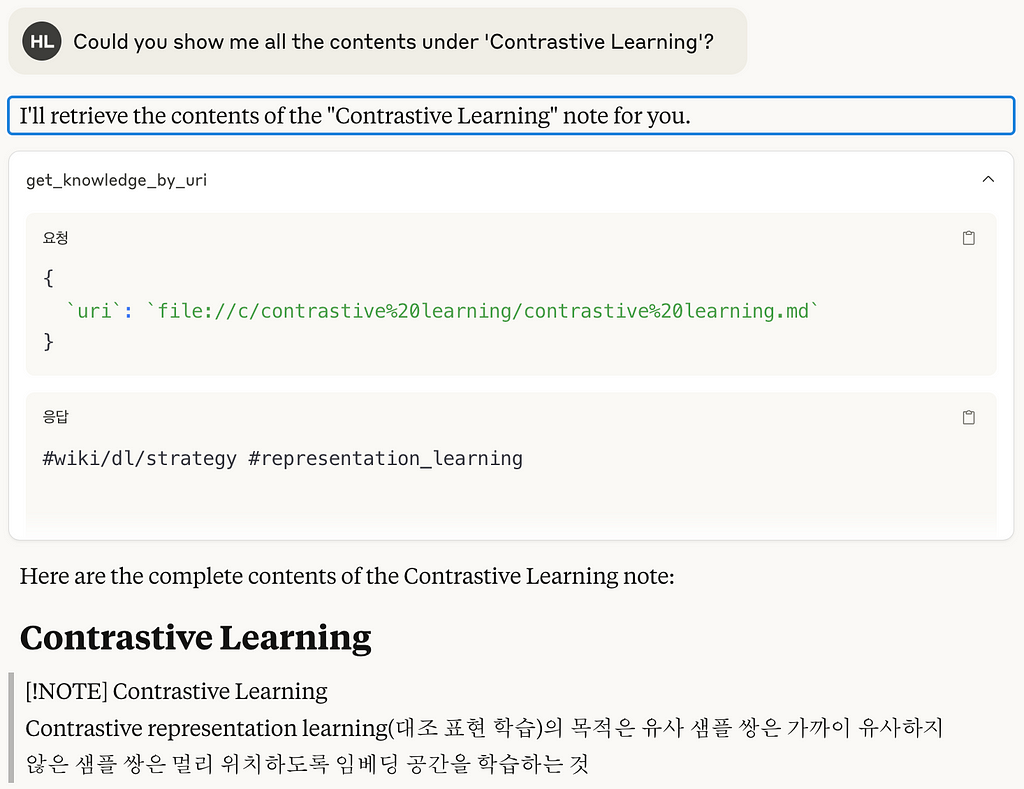The image size is (1024, 789).
Task: Click the 응답 section label
Action: (56, 417)
